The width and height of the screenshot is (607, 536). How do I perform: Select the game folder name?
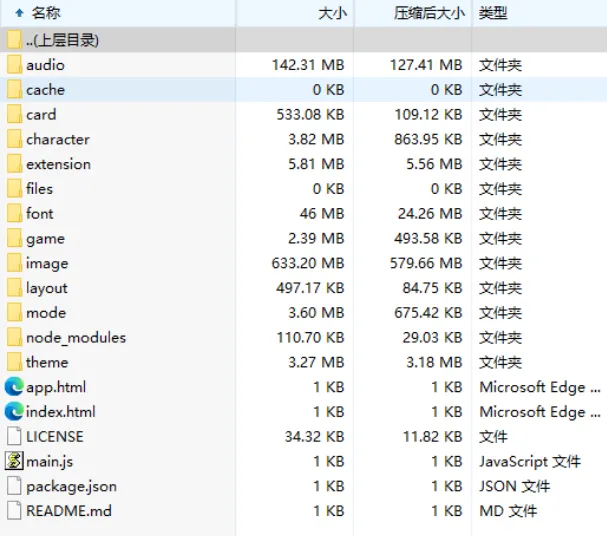click(x=45, y=239)
